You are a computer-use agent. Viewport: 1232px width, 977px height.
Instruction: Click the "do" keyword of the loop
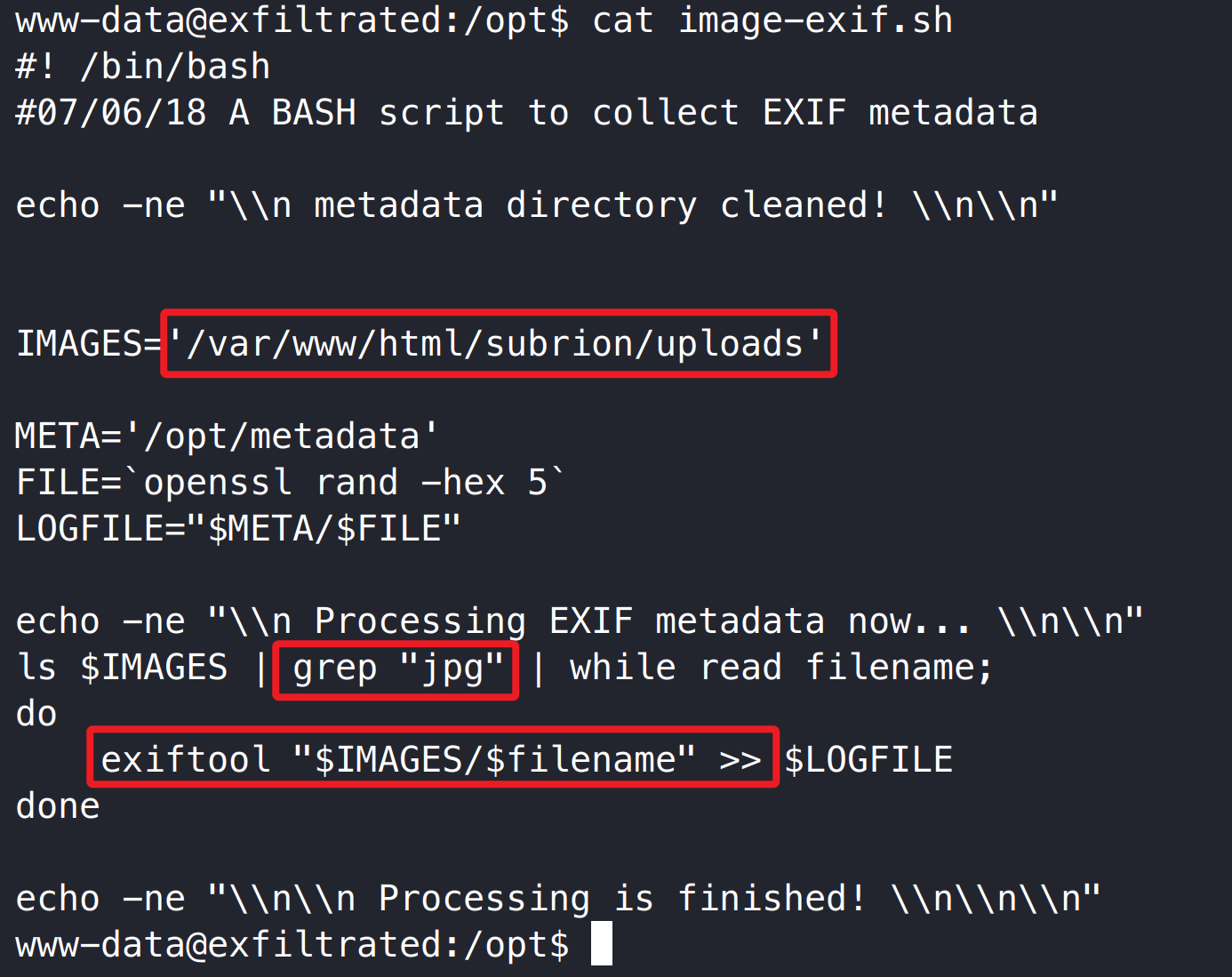36,714
